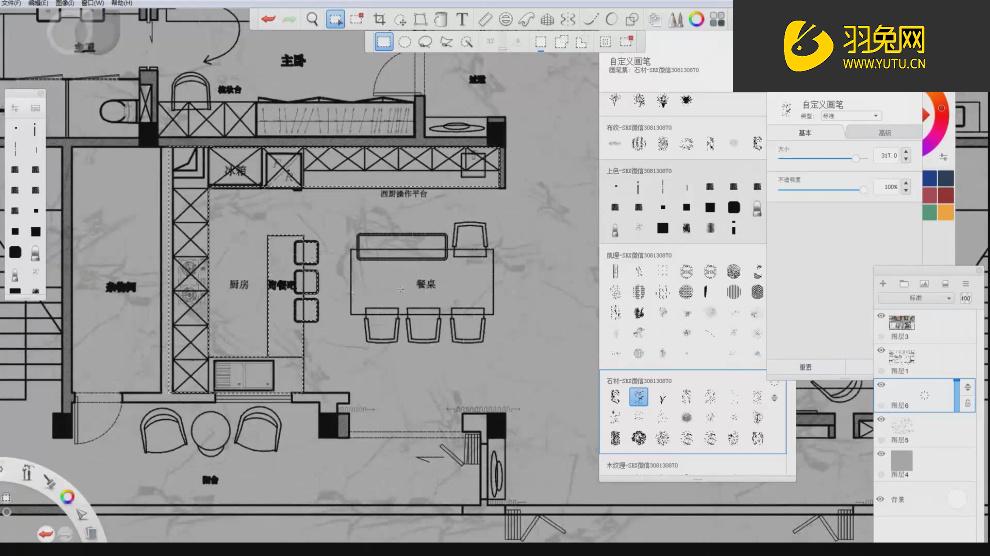Open 文件 menu
The image size is (990, 556).
(12, 3)
